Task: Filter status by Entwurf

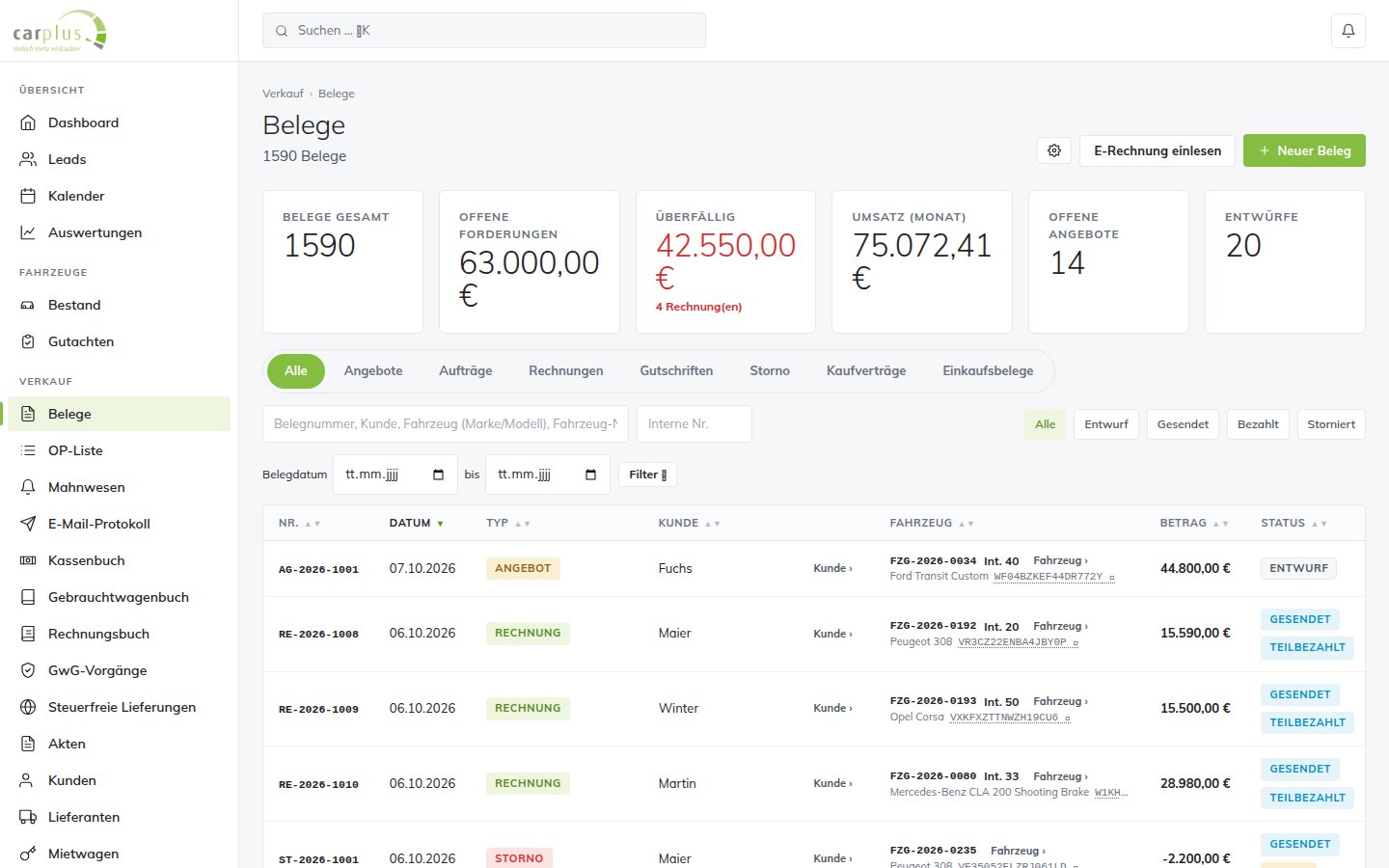Action: click(x=1106, y=424)
